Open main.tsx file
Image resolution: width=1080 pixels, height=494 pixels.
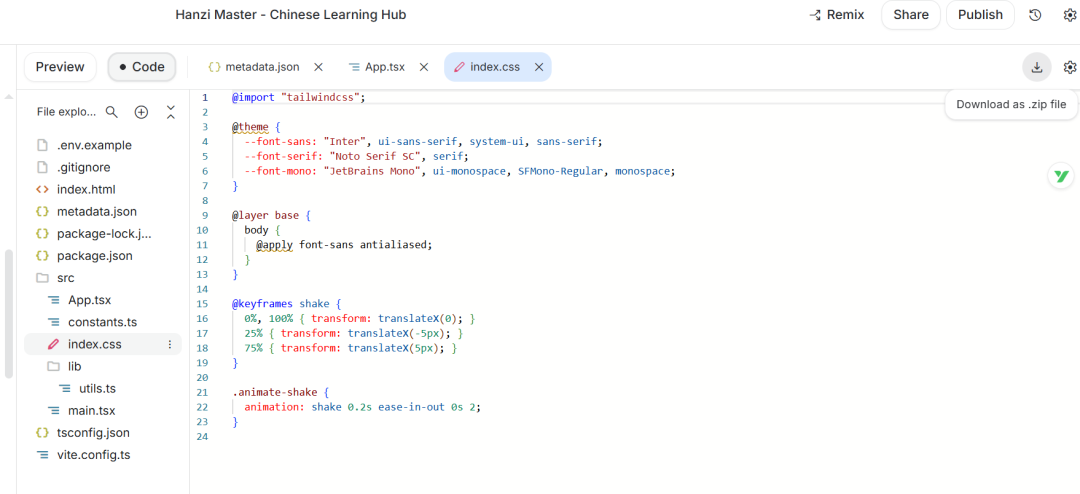tap(92, 411)
